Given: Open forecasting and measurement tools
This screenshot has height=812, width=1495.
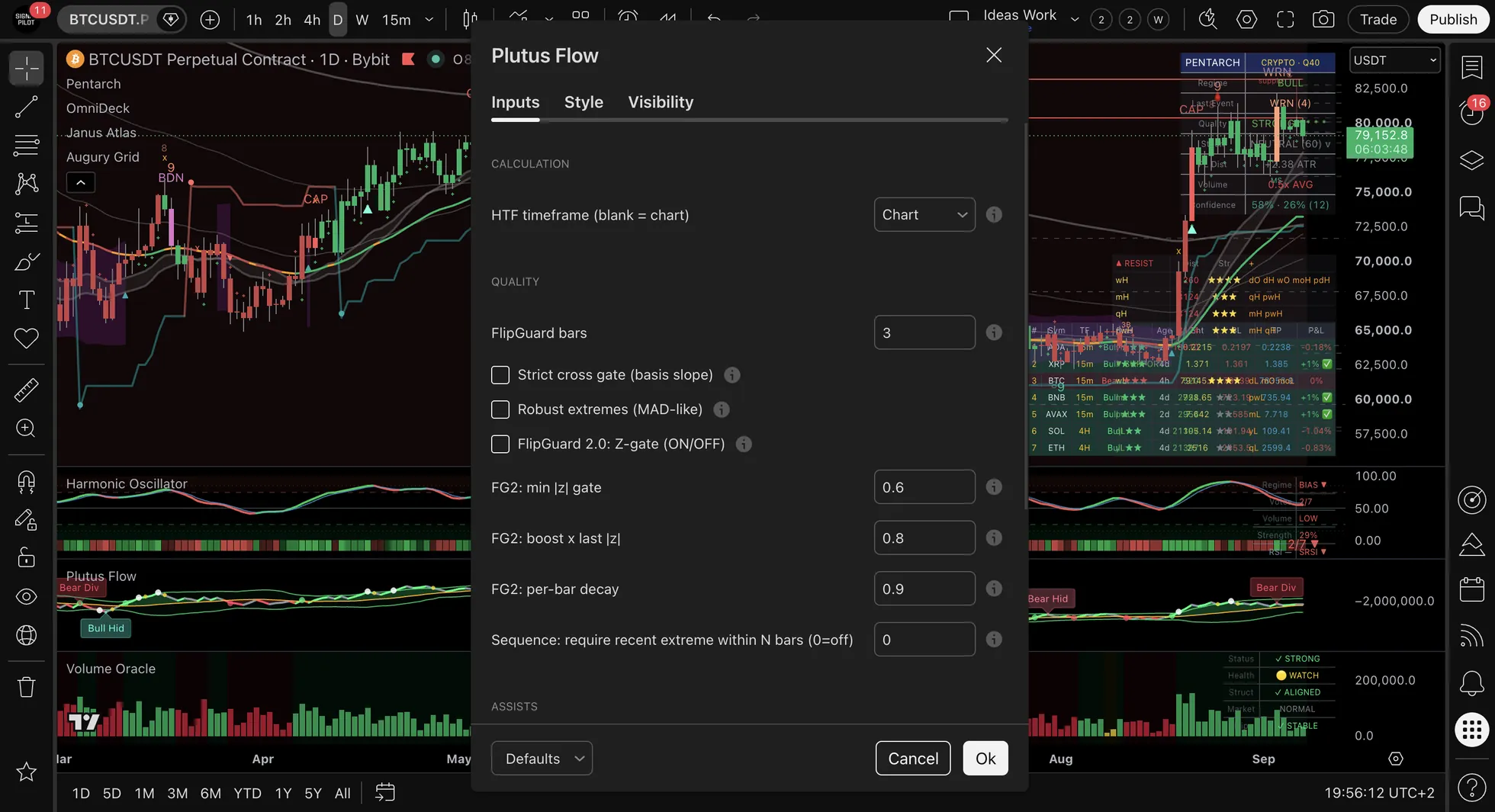Looking at the screenshot, I should (x=27, y=222).
